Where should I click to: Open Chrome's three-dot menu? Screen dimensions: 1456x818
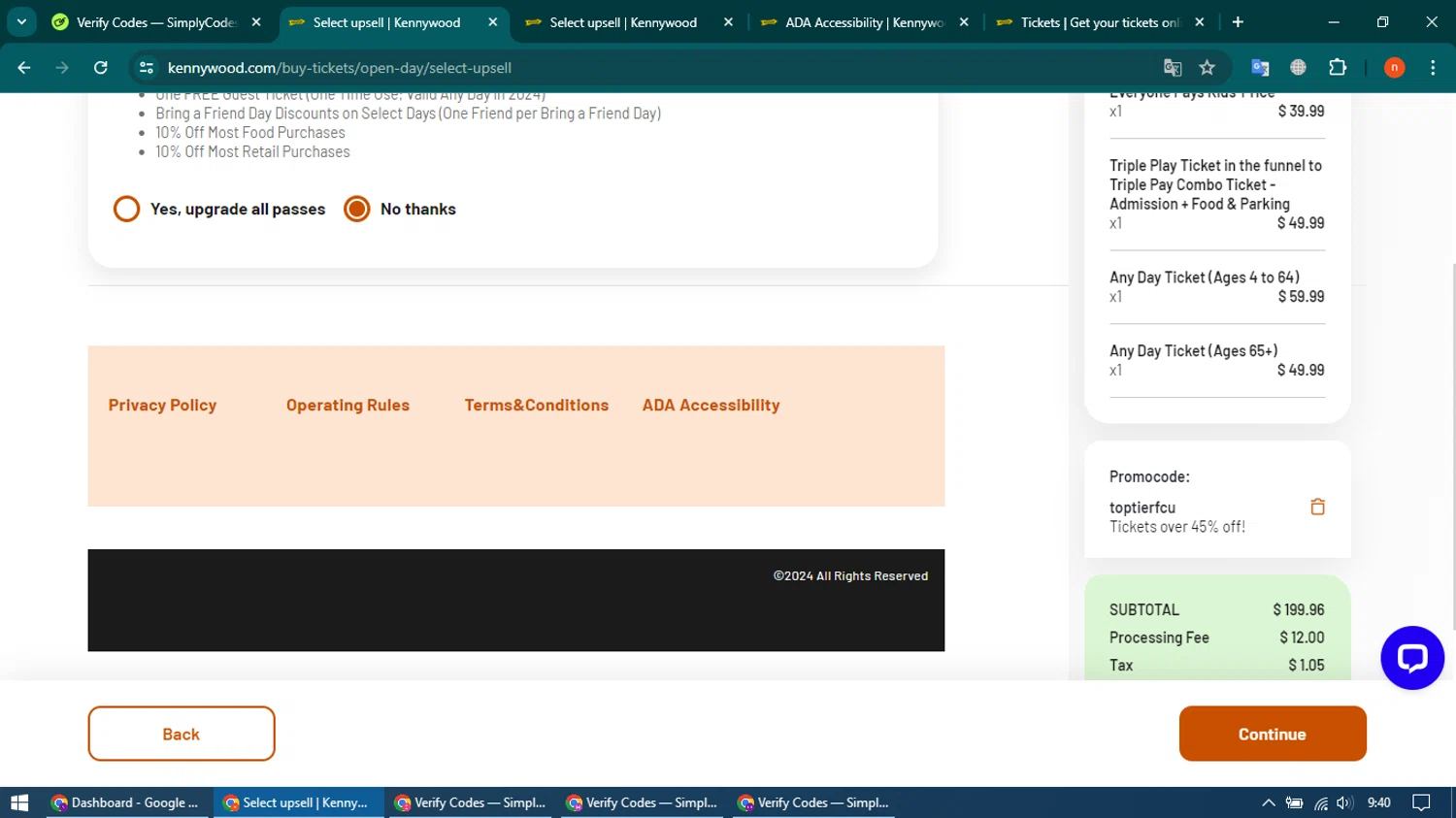1433,68
